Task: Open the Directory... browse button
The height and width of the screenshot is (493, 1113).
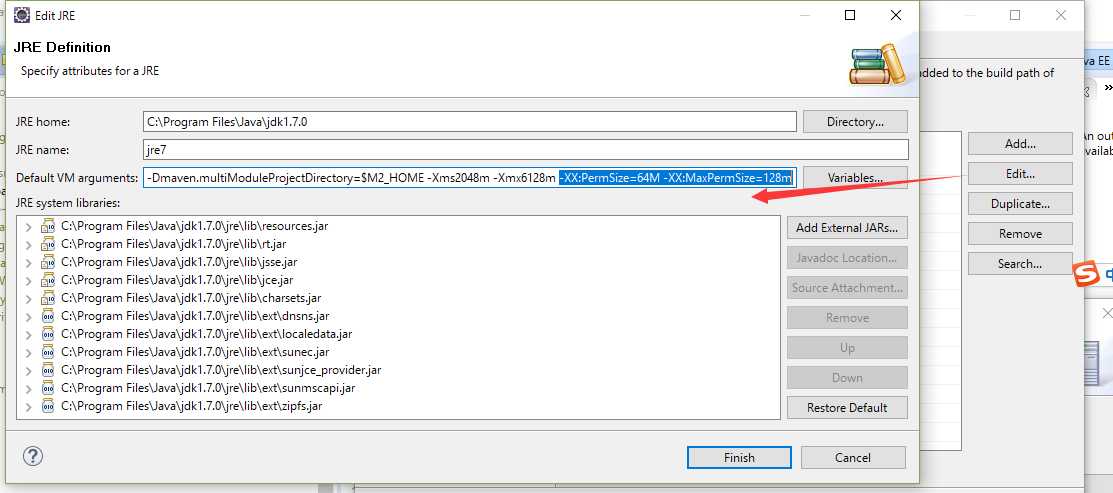Action: [x=855, y=121]
